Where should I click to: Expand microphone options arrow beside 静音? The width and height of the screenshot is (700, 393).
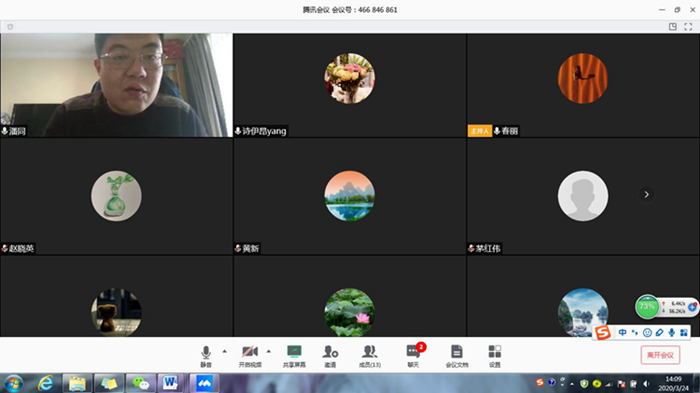point(225,351)
